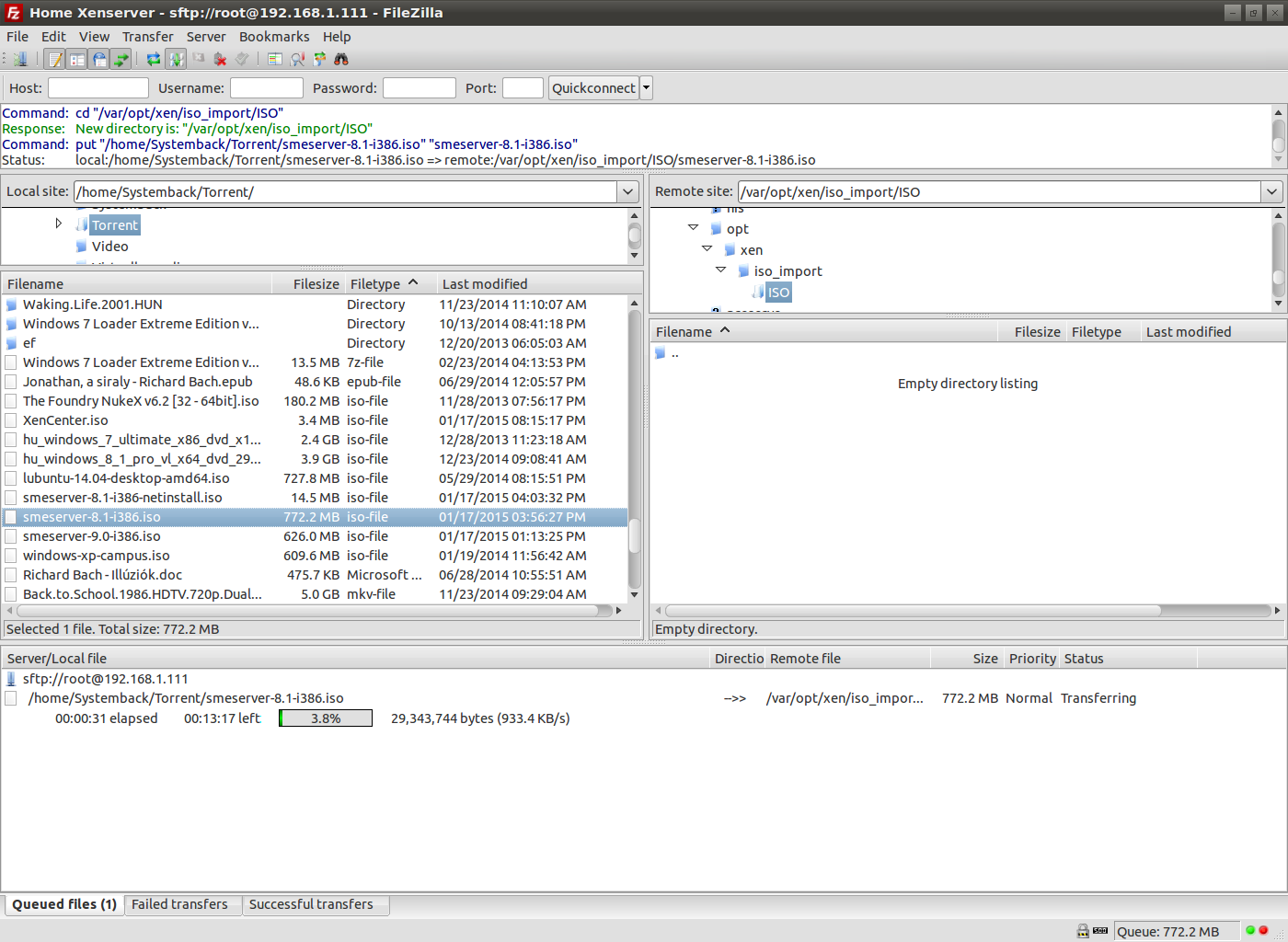Viewport: 1288px width, 942px height.
Task: Open the Site Manager toolbar icon
Action: coord(20,59)
